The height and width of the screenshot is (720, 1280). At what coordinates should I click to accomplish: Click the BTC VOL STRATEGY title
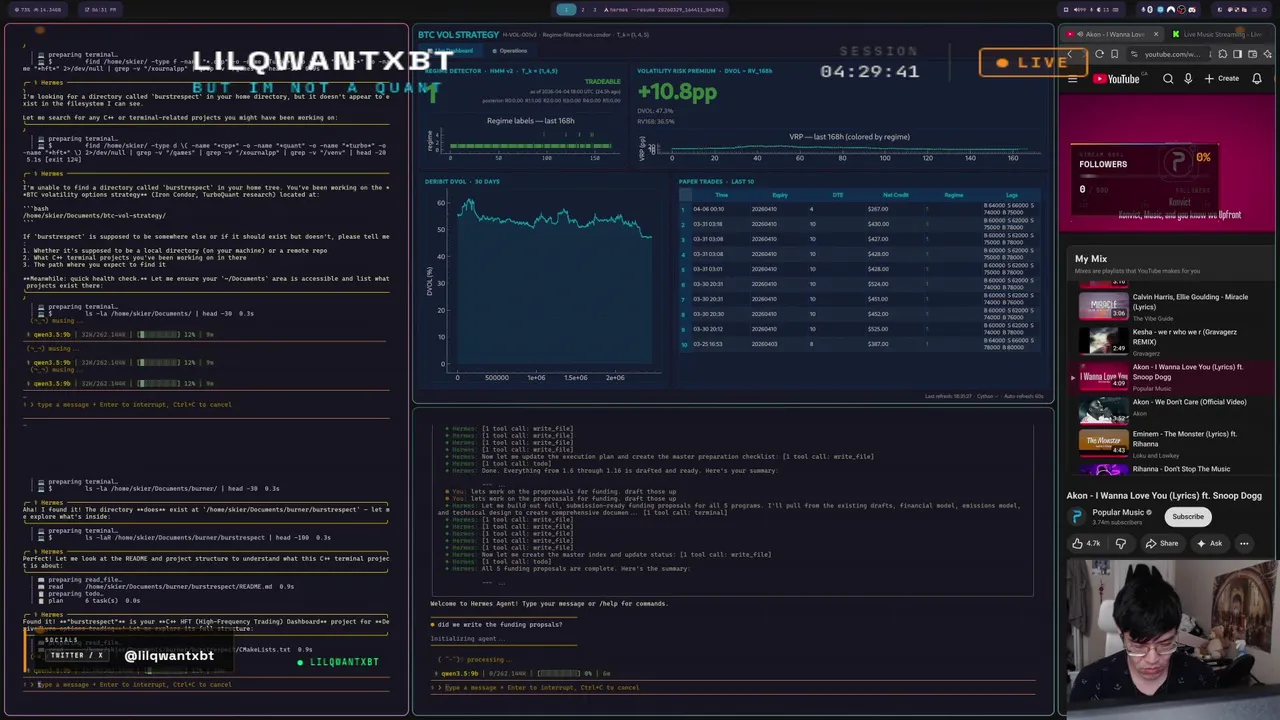(x=458, y=35)
